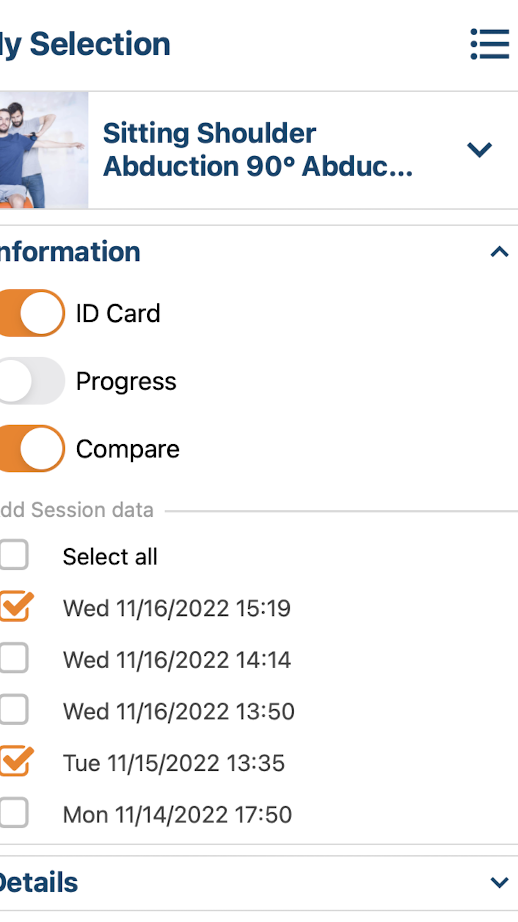Click the Compare label text
518x922 pixels.
coord(128,449)
